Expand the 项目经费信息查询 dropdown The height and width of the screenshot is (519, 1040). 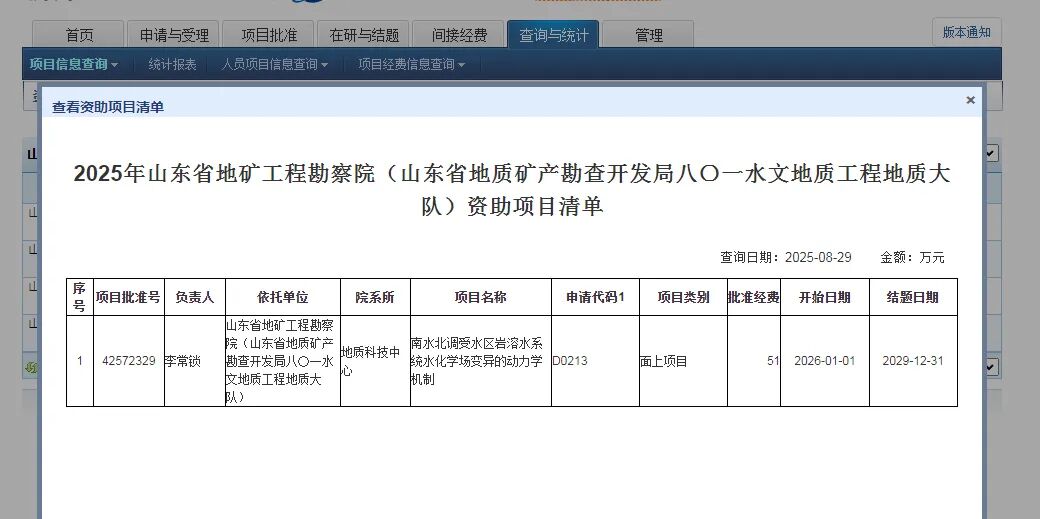point(412,64)
